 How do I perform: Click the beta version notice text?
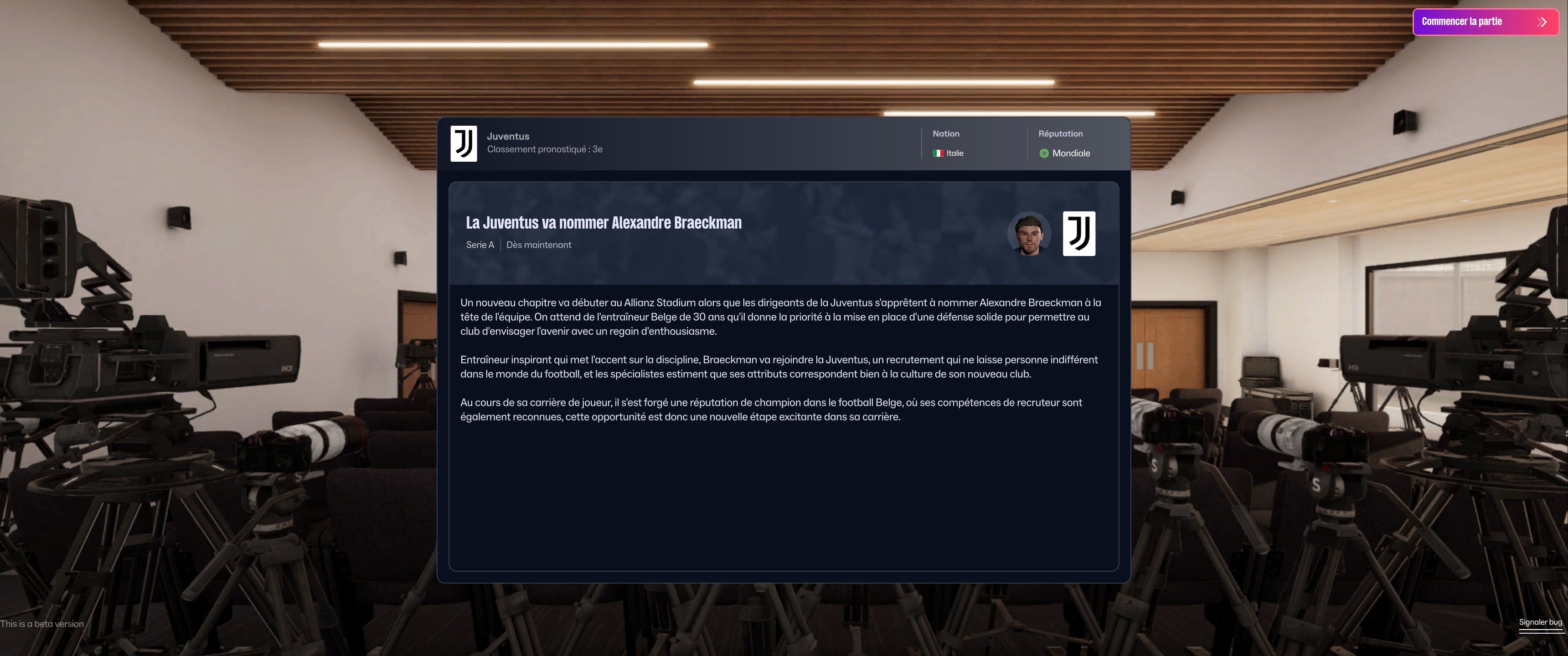pyautogui.click(x=42, y=624)
